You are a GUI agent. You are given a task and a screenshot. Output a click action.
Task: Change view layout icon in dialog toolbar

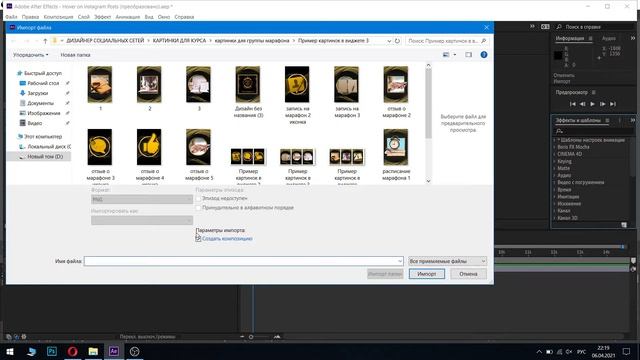tap(446, 55)
